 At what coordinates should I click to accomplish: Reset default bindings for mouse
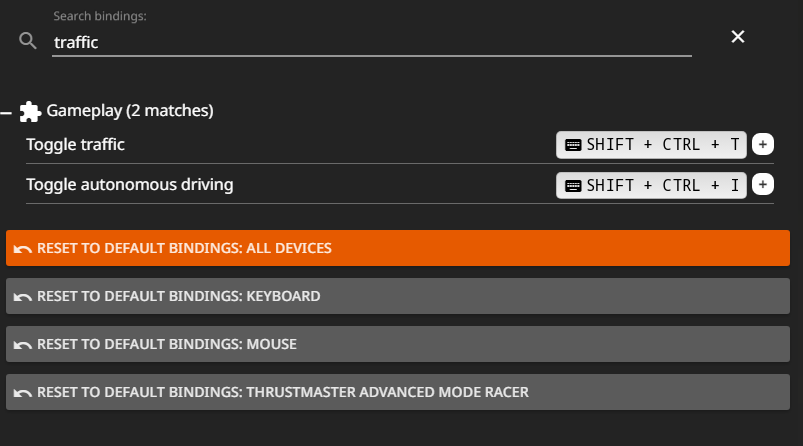click(398, 344)
